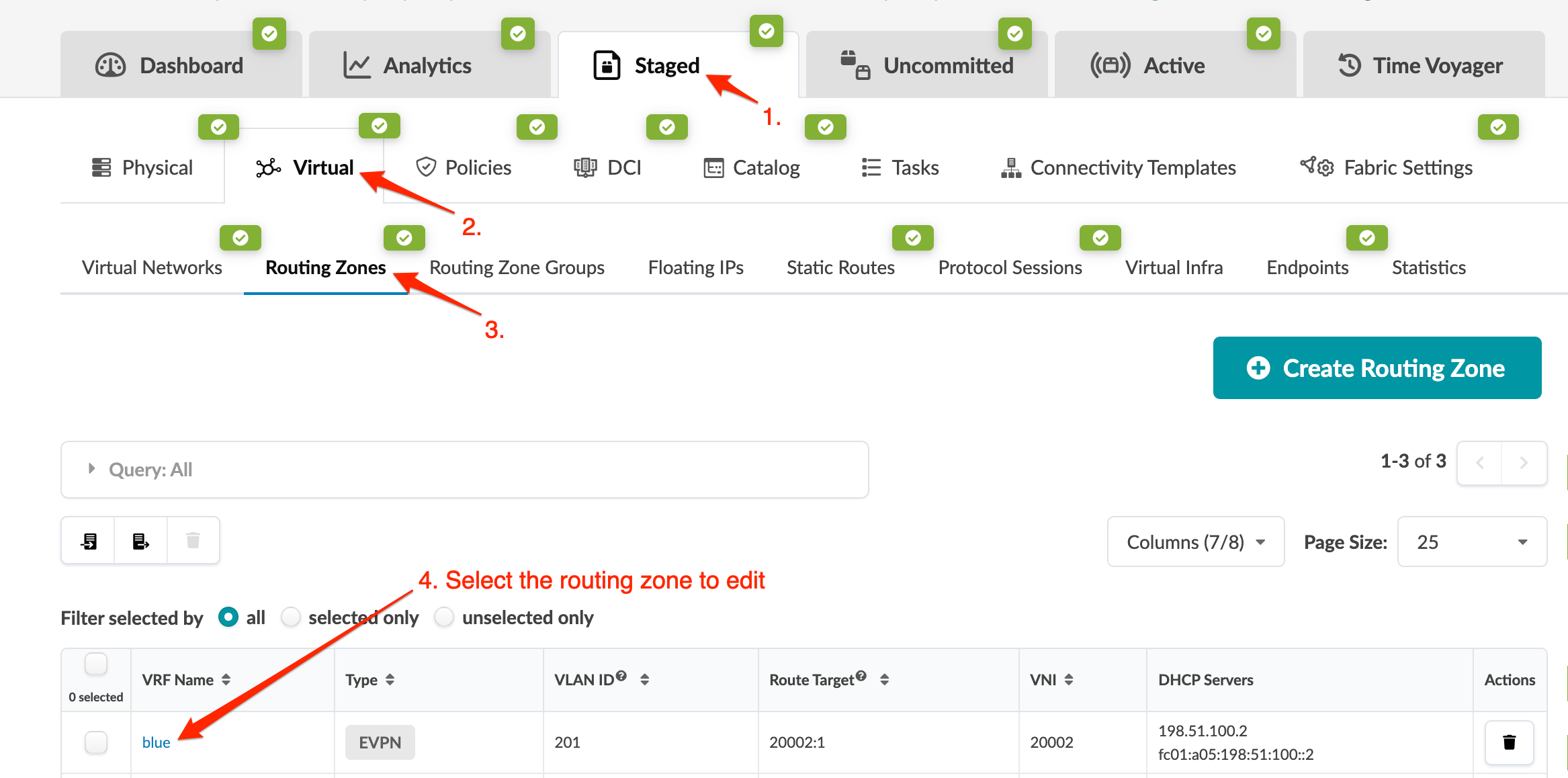Open the Columns (7/8) dropdown
1568x778 pixels.
1195,542
